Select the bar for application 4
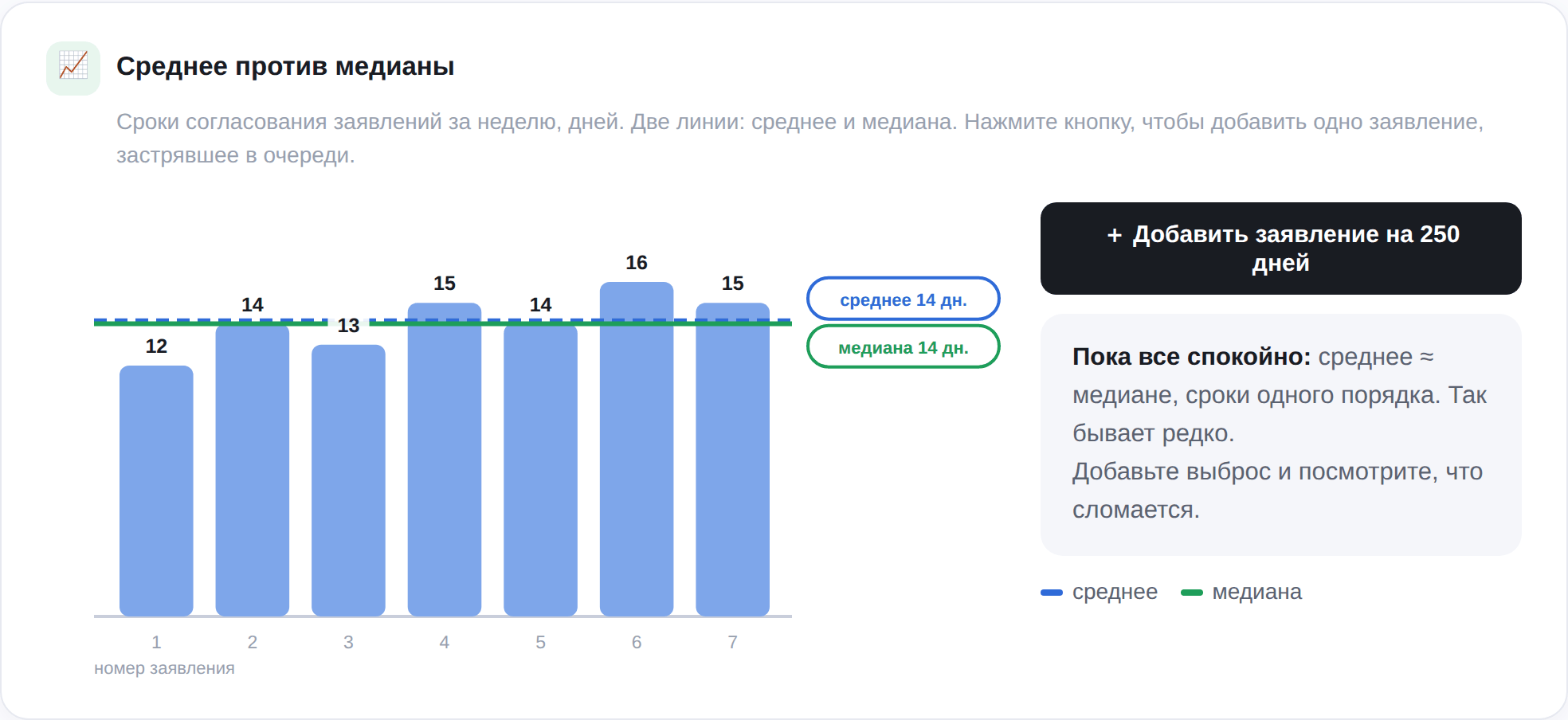 pos(445,460)
